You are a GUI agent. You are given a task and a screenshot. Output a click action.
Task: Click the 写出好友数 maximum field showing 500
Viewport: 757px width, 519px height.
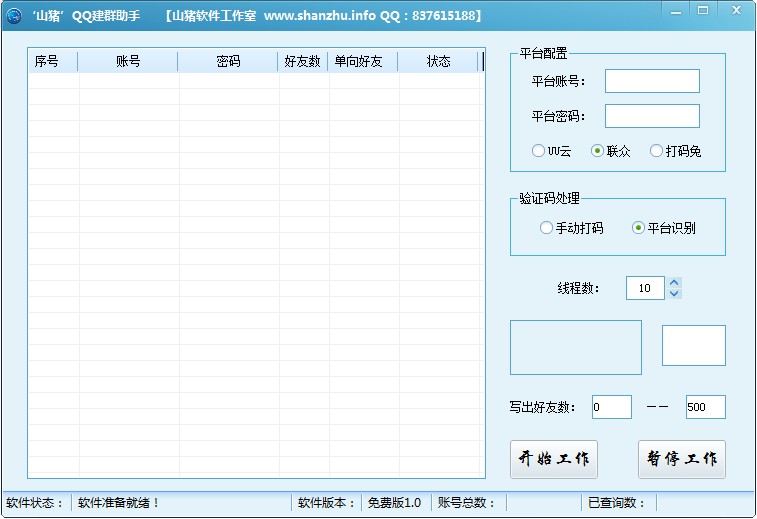tap(705, 407)
